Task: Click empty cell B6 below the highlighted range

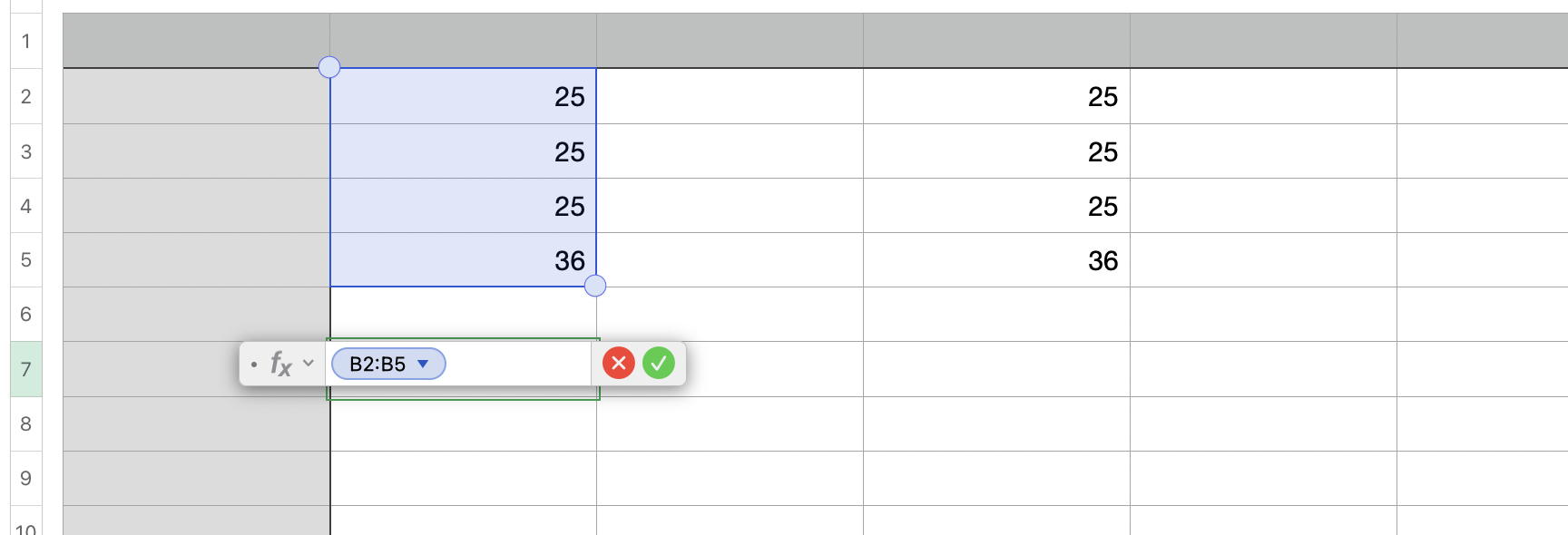Action: click(463, 313)
